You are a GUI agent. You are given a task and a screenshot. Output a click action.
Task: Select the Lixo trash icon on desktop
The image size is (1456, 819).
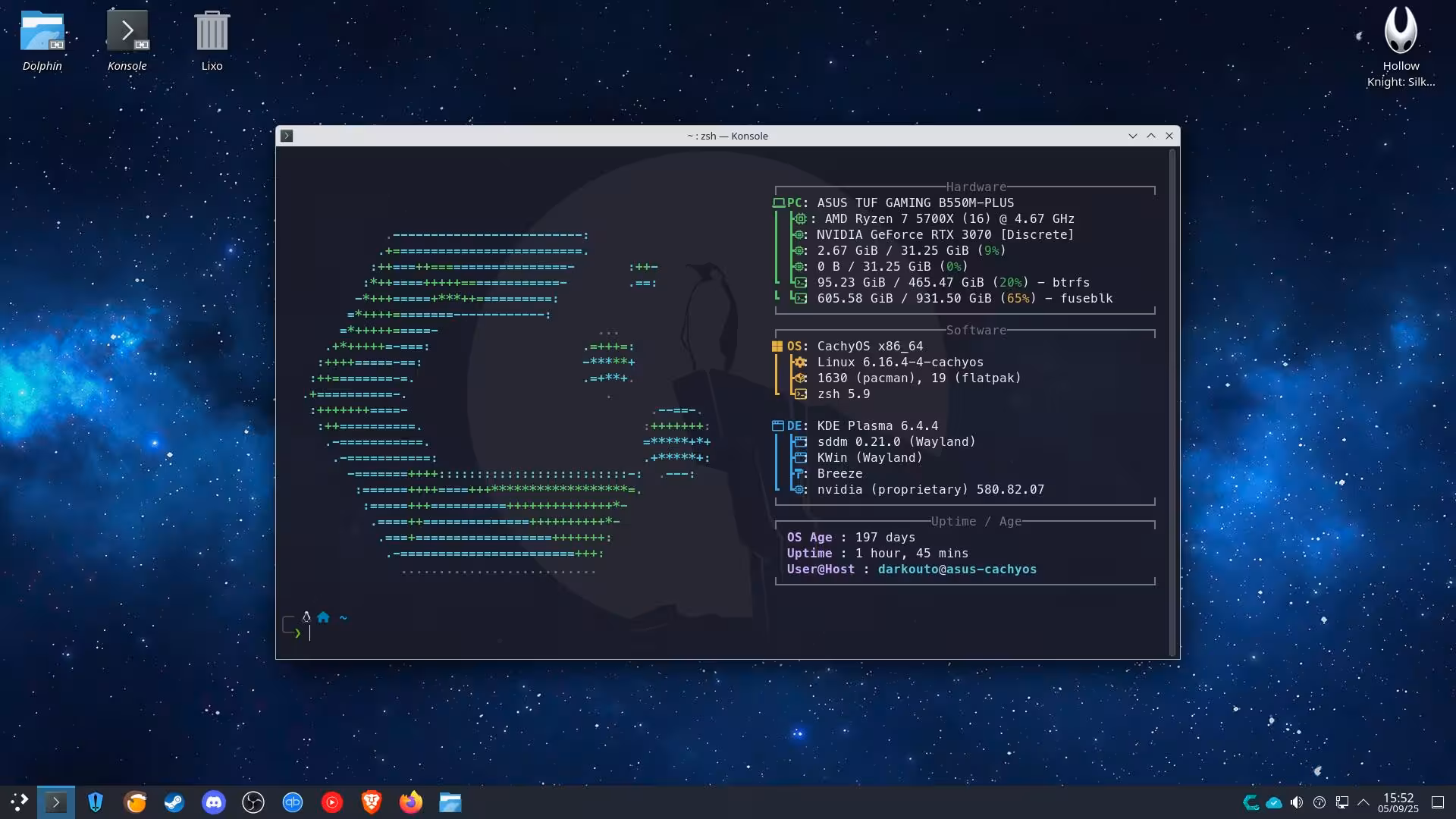212,41
